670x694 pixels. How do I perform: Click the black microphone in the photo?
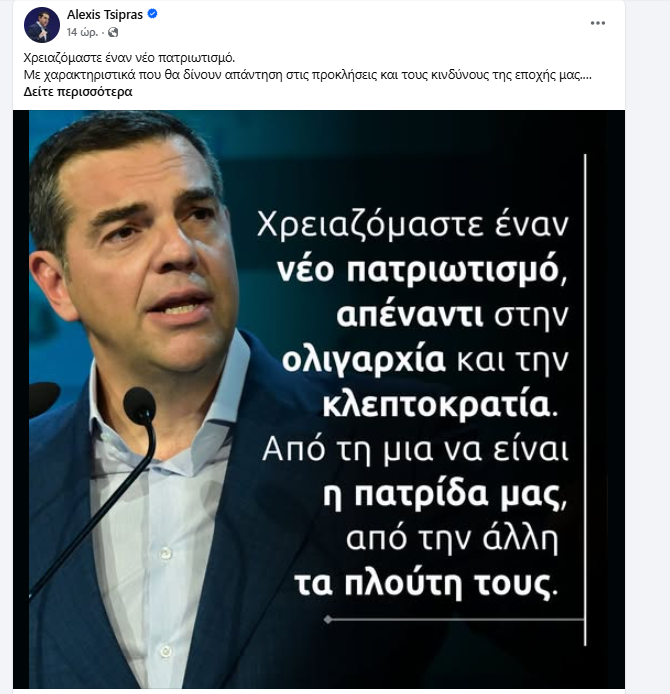pyautogui.click(x=139, y=407)
